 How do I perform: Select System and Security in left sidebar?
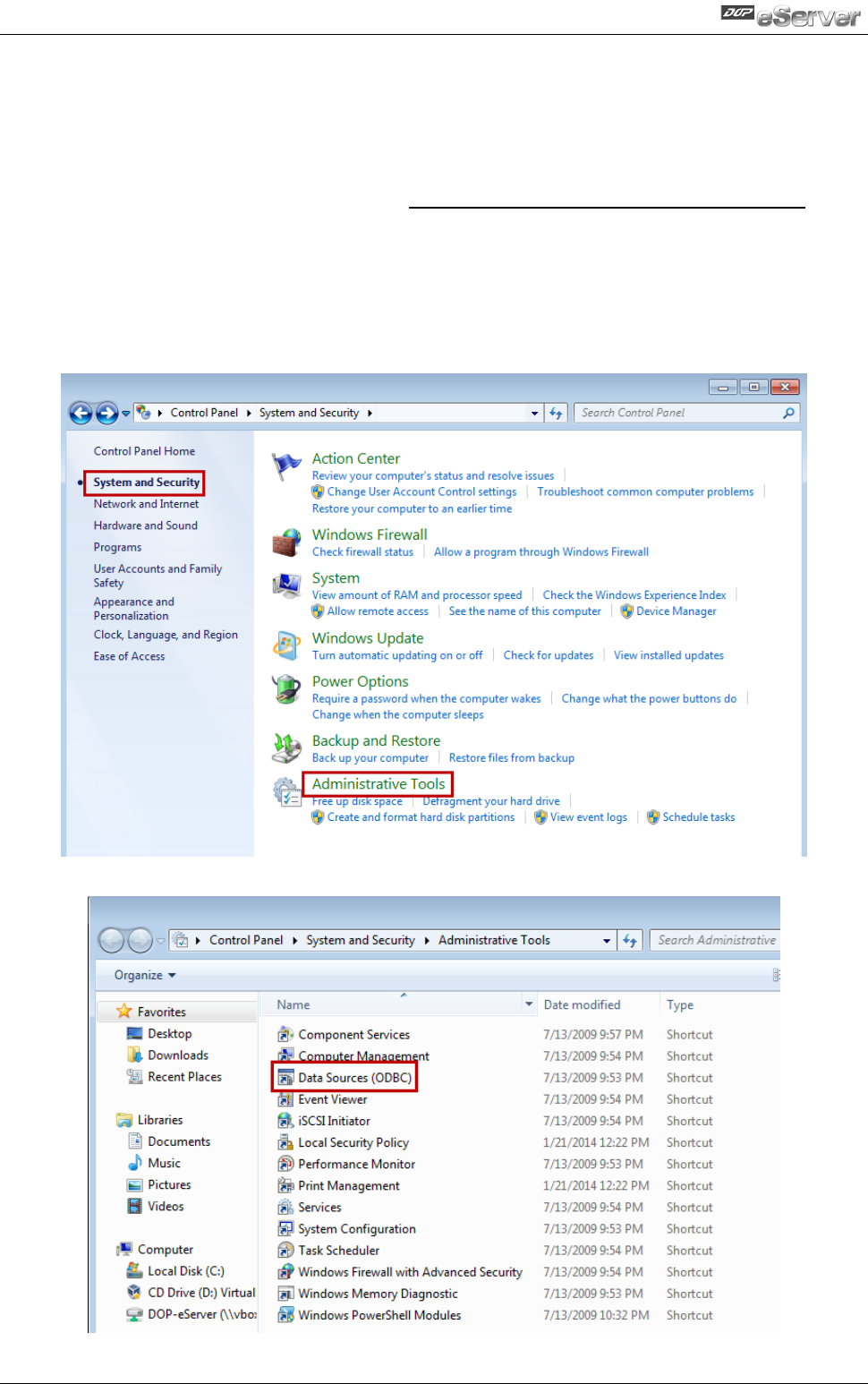point(146,483)
